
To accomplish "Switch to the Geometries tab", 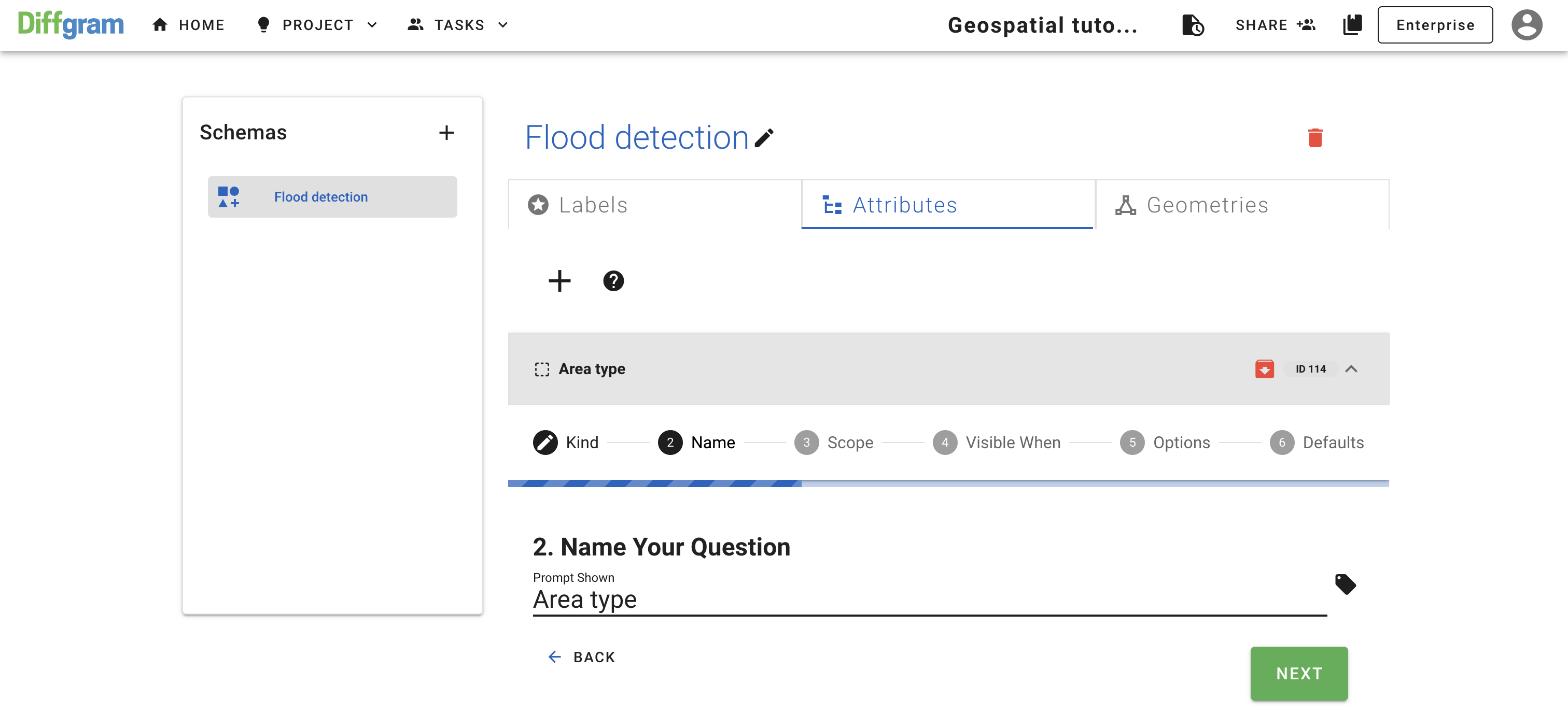I will (x=1242, y=204).
